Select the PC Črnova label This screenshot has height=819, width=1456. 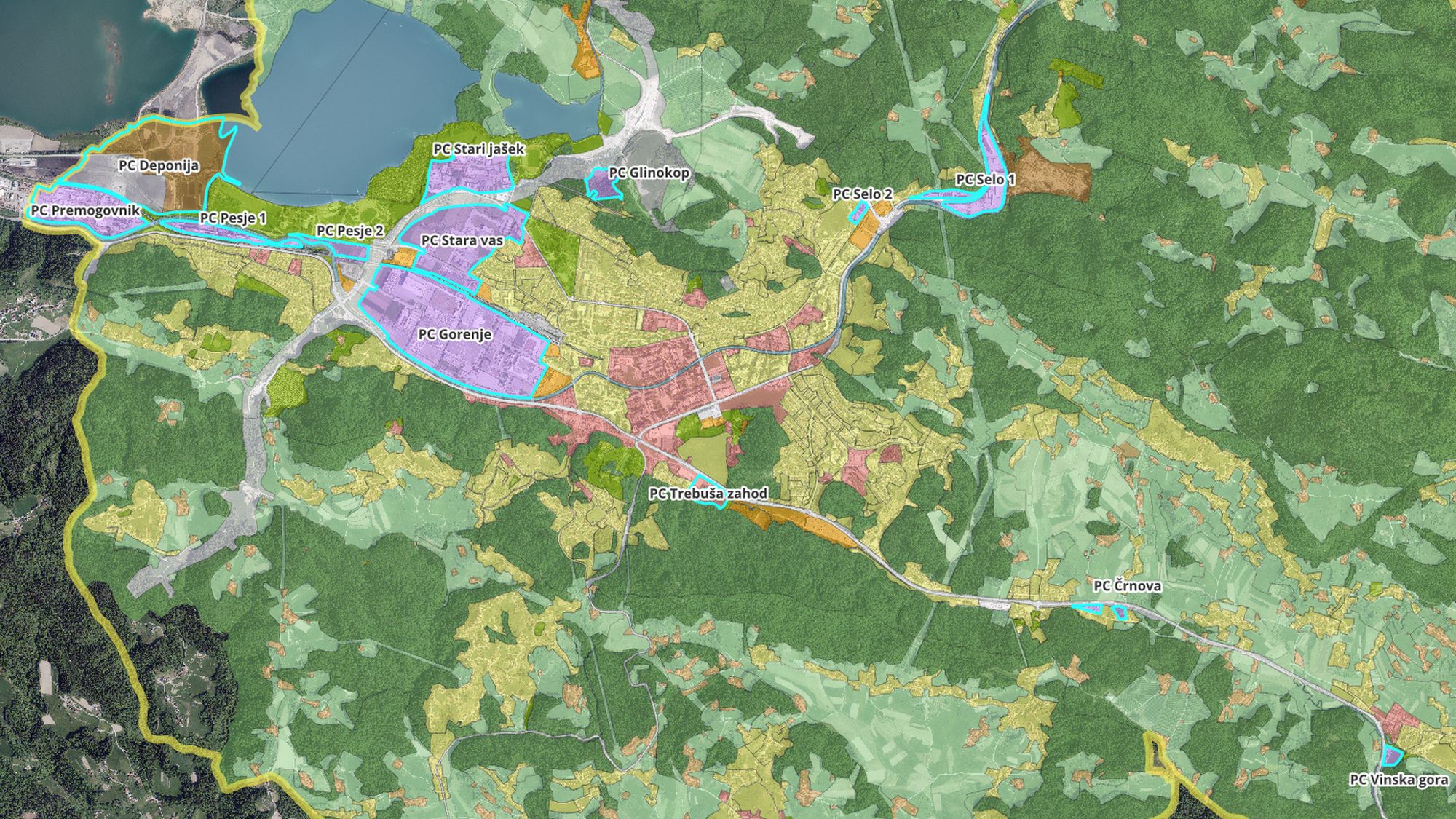point(1127,586)
